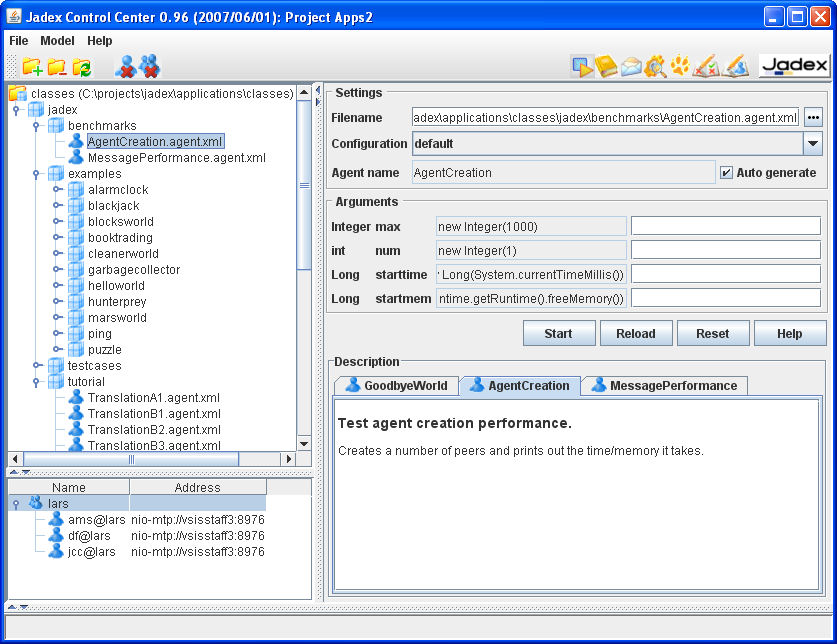Select the AgentCreation description tab
Viewport: 837px width, 644px height.
(x=520, y=386)
